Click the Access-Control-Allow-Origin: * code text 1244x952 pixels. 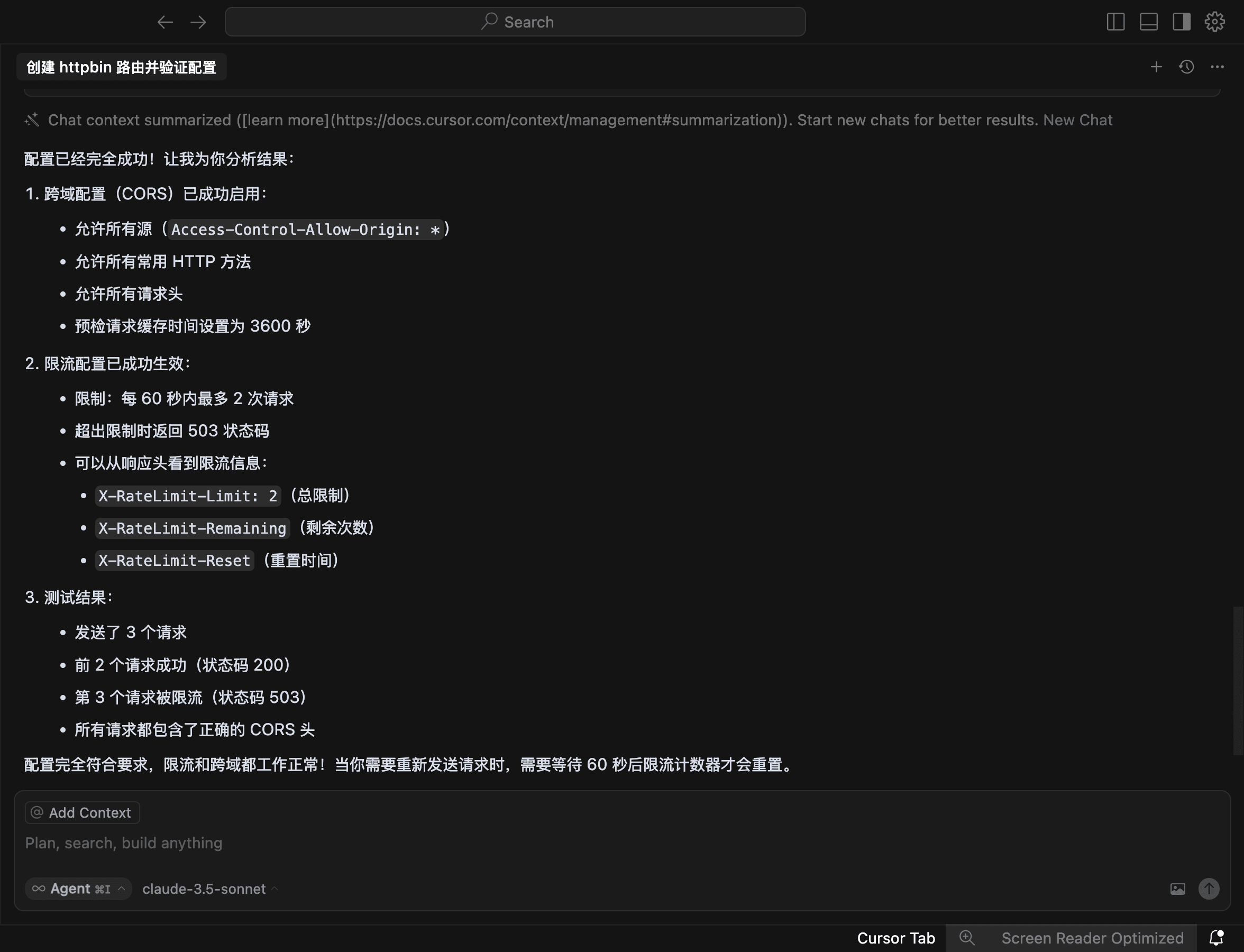(306, 230)
